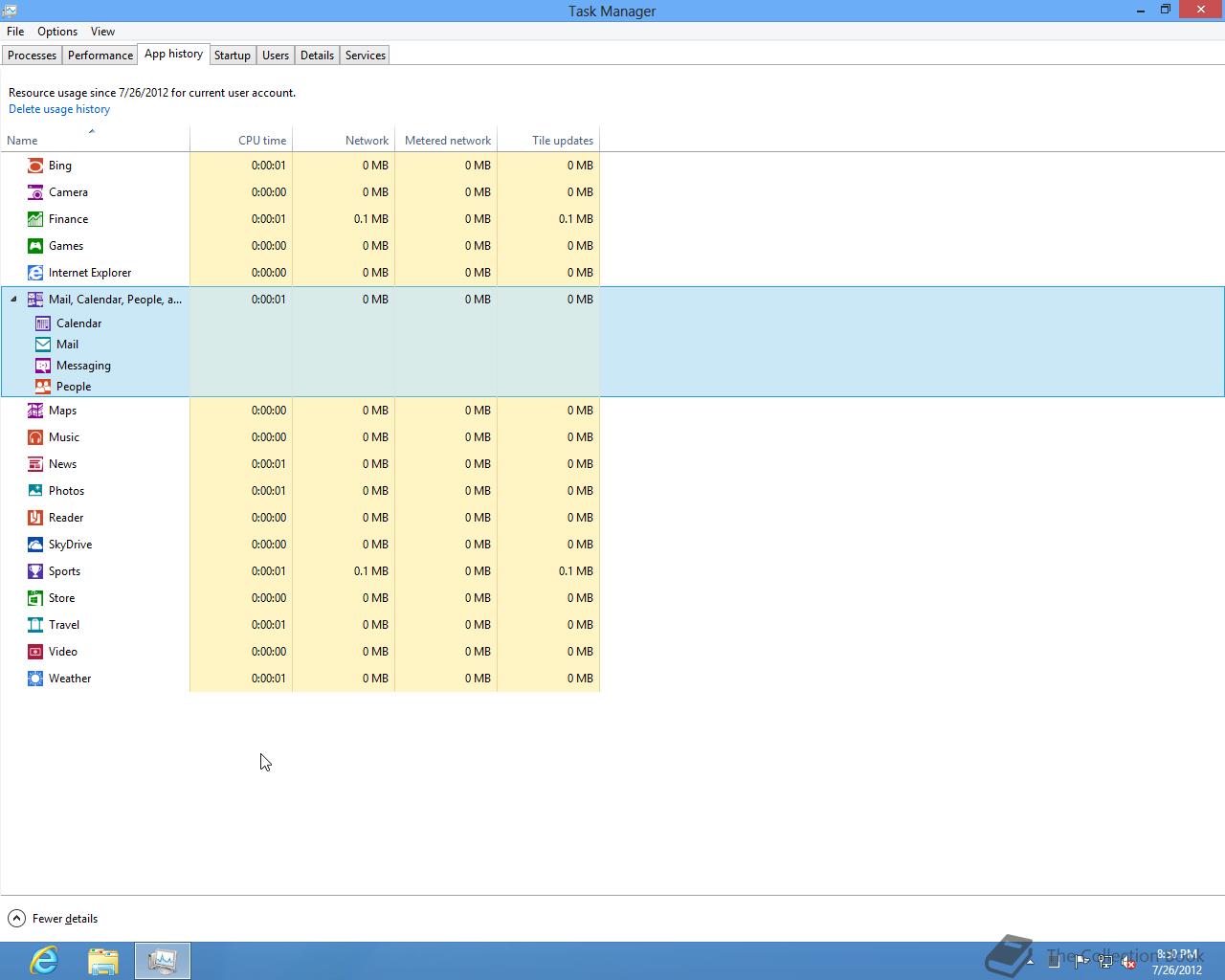Image resolution: width=1225 pixels, height=980 pixels.
Task: Sort by the CPU time column
Action: pos(241,140)
